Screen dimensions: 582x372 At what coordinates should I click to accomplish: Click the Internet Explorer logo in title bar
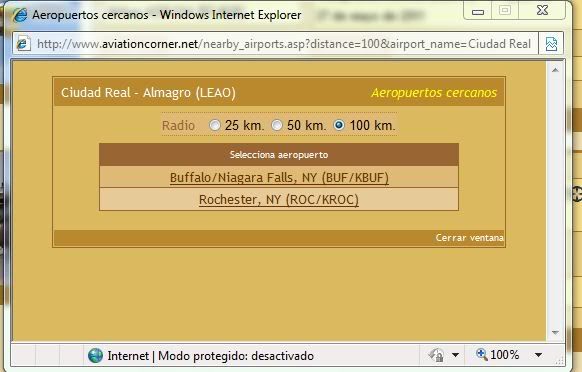(x=20, y=15)
